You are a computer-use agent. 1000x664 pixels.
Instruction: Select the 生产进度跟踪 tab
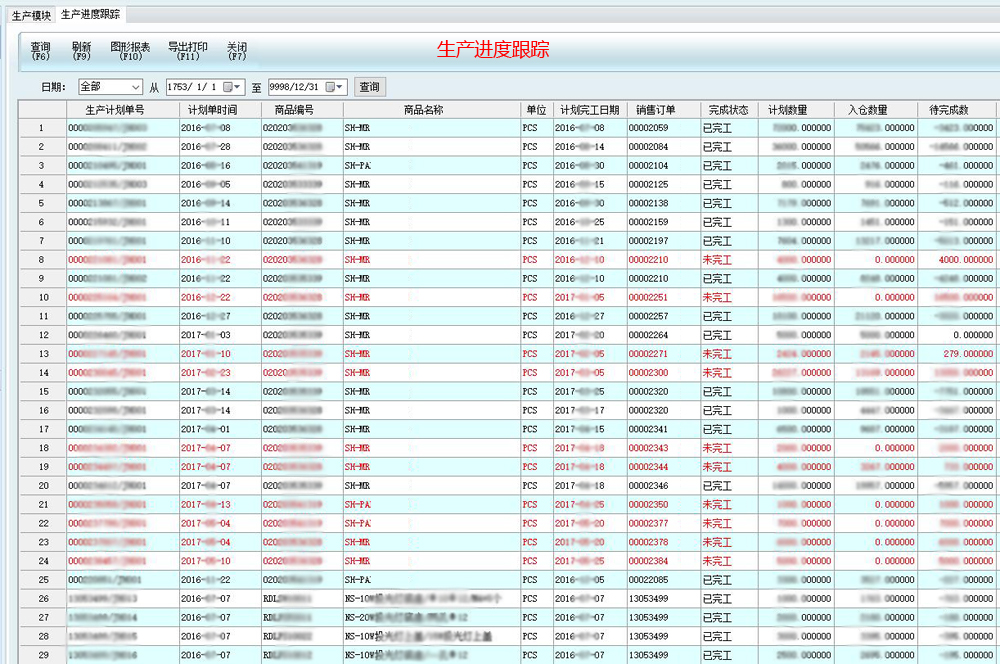click(91, 14)
